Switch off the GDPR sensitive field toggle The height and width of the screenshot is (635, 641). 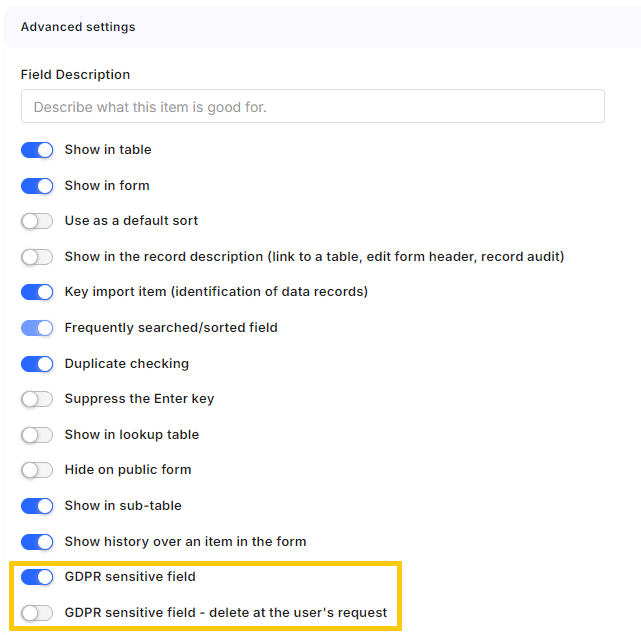pos(37,577)
